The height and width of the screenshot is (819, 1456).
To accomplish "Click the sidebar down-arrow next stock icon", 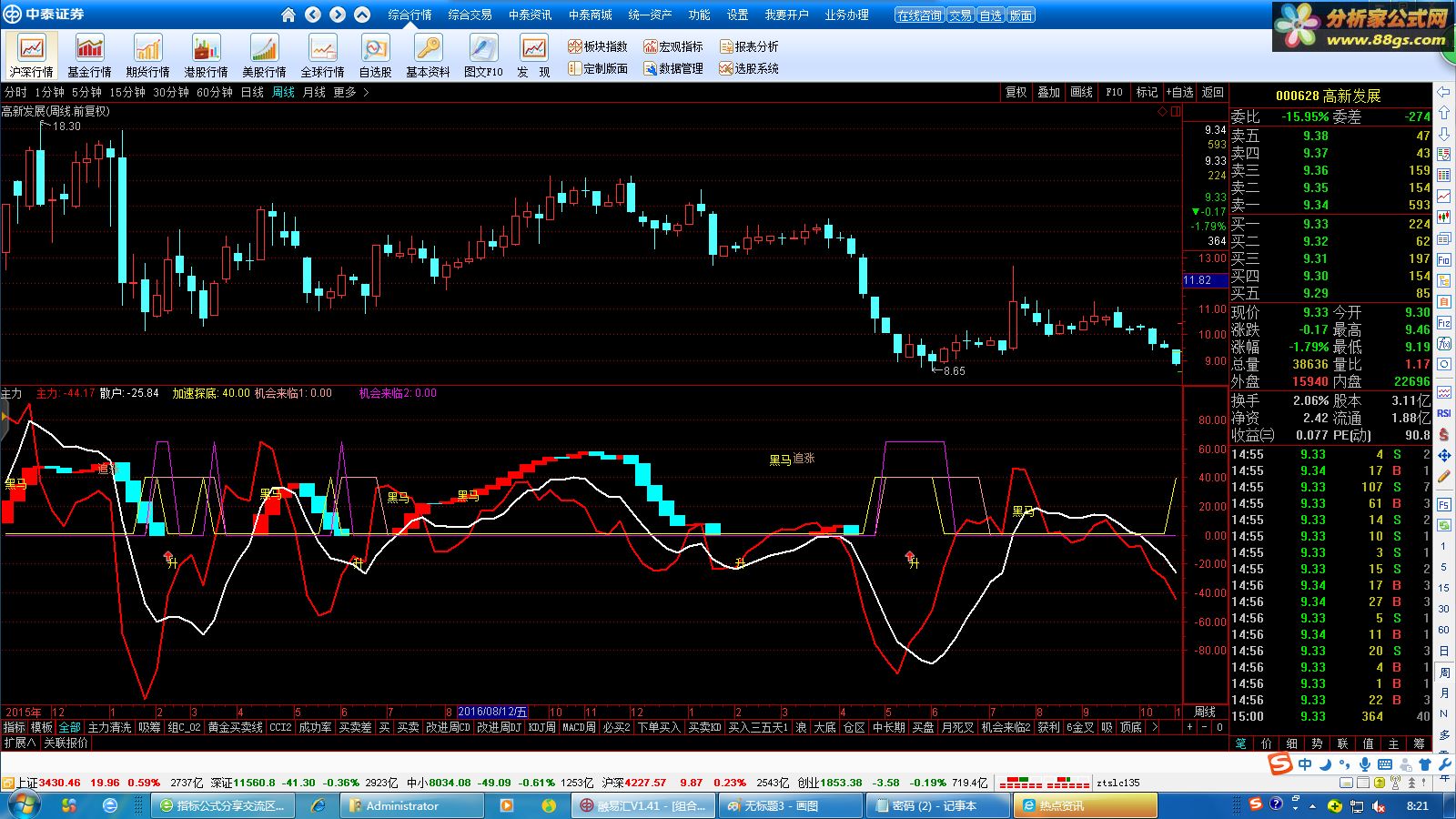I will pyautogui.click(x=1444, y=134).
